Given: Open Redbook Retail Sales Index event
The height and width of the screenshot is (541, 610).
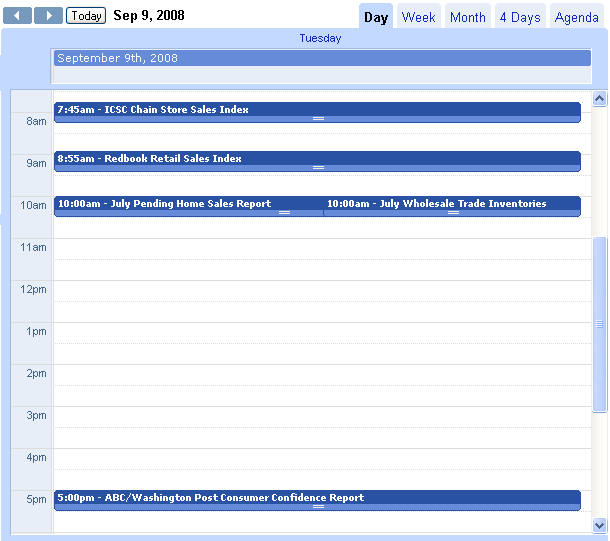Looking at the screenshot, I should point(317,161).
